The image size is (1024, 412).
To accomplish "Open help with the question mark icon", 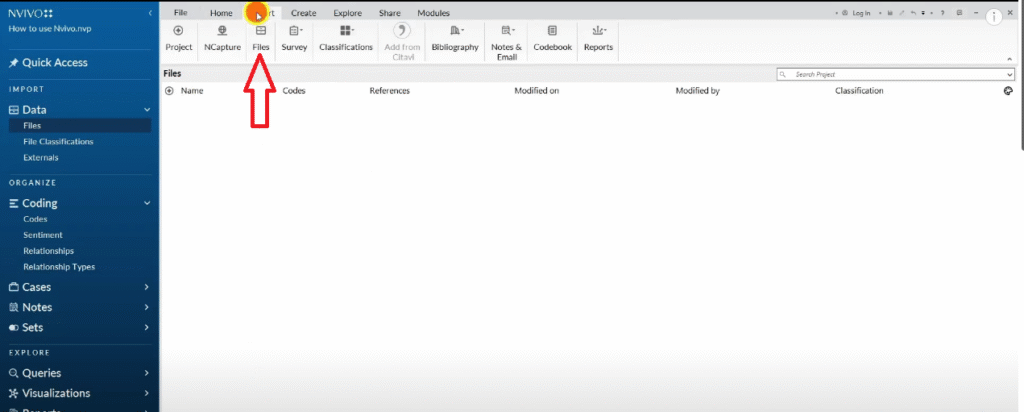I will (942, 13).
